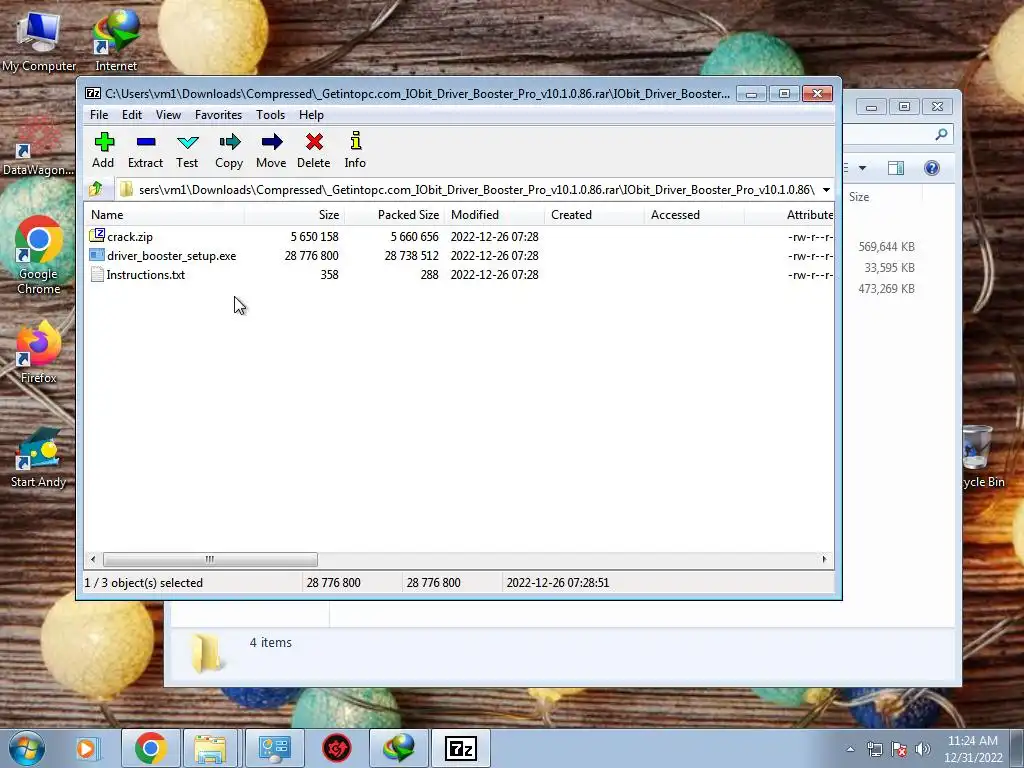Sort by Packed Size column header
Viewport: 1024px width, 768px height.
[394, 215]
